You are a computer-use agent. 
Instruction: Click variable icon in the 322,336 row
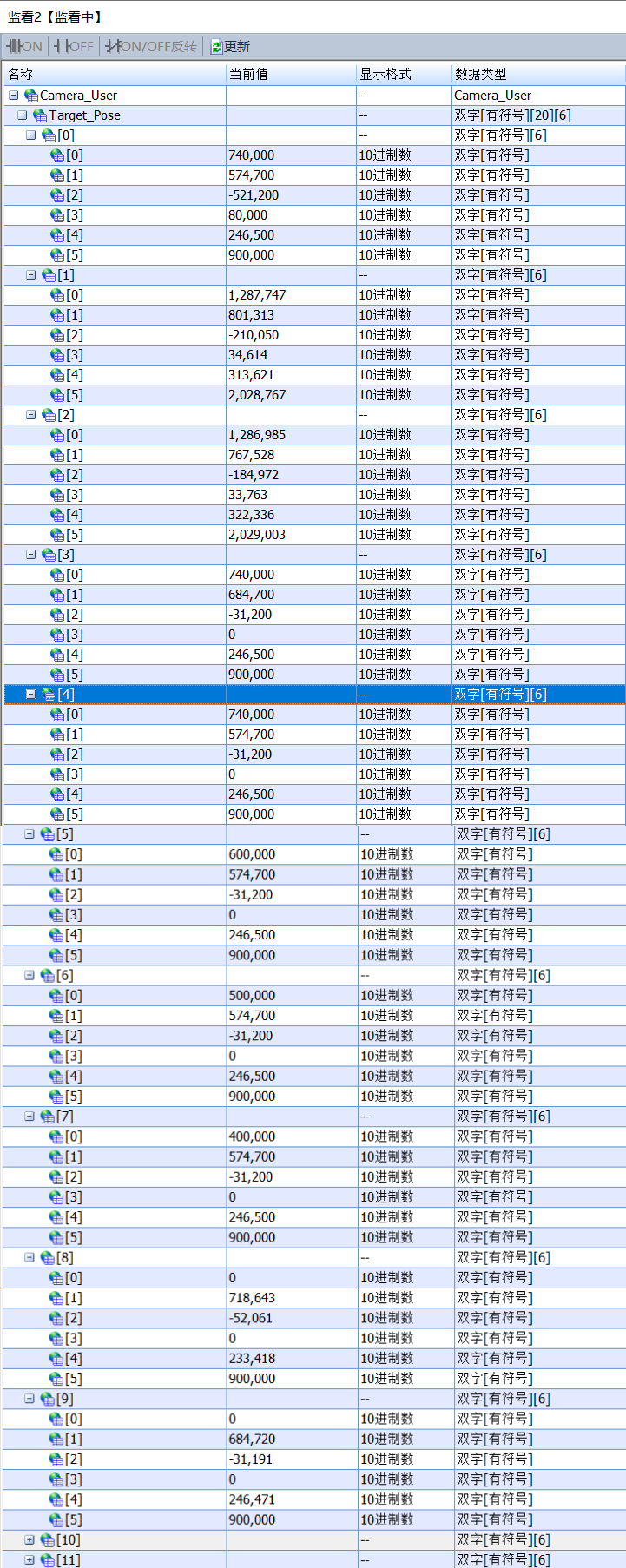(x=57, y=515)
